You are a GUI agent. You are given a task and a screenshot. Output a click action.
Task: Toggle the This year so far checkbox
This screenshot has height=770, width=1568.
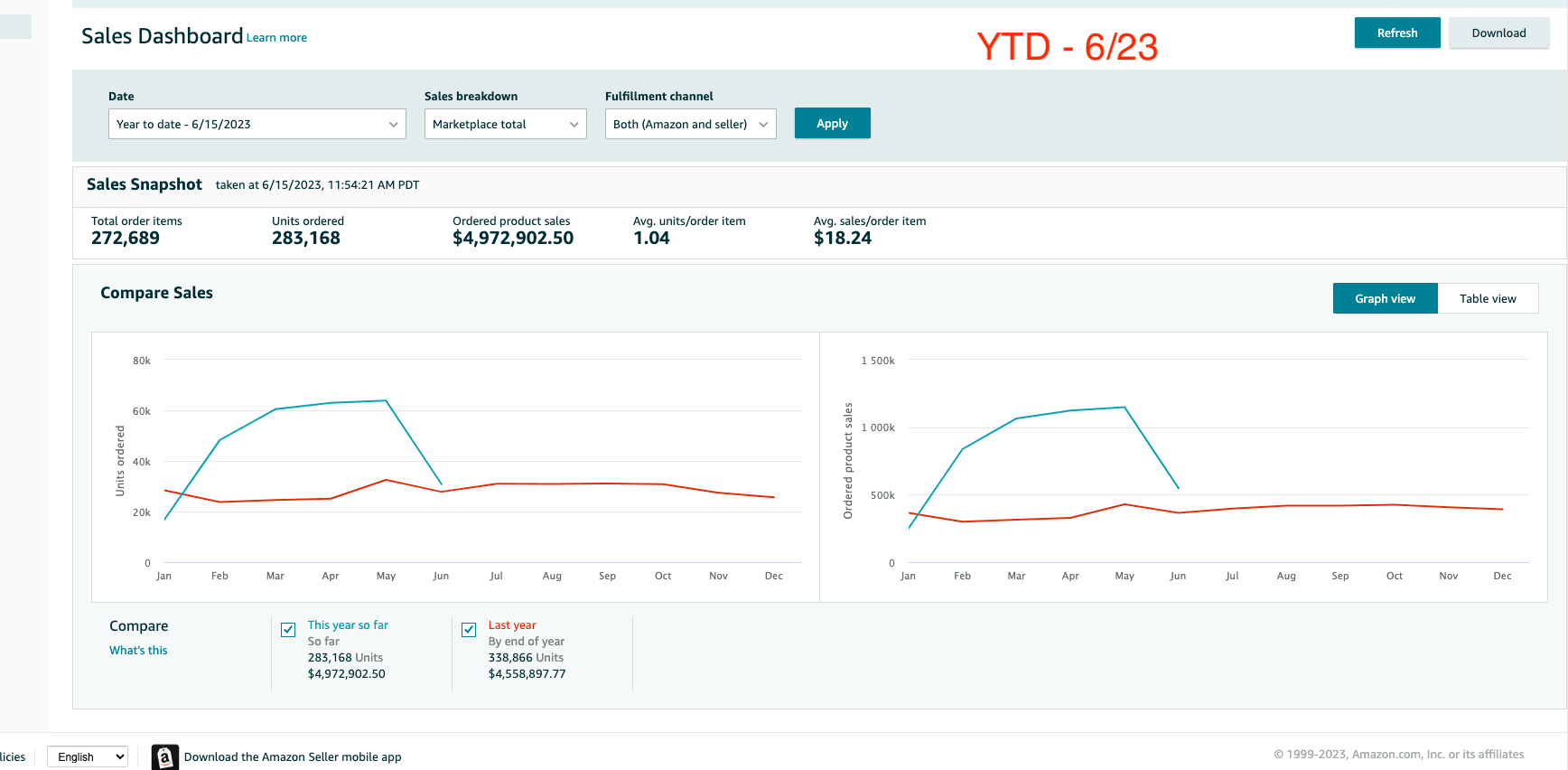[x=288, y=630]
